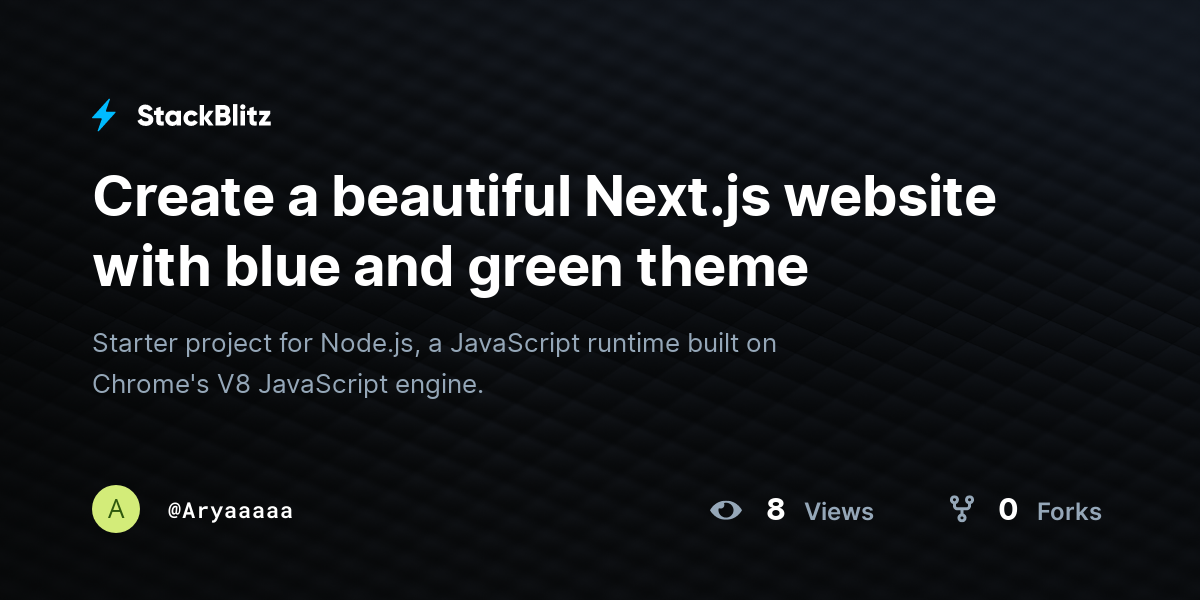Viewport: 1200px width, 600px height.
Task: Click the description line starting 'Starter project'
Action: 434,344
